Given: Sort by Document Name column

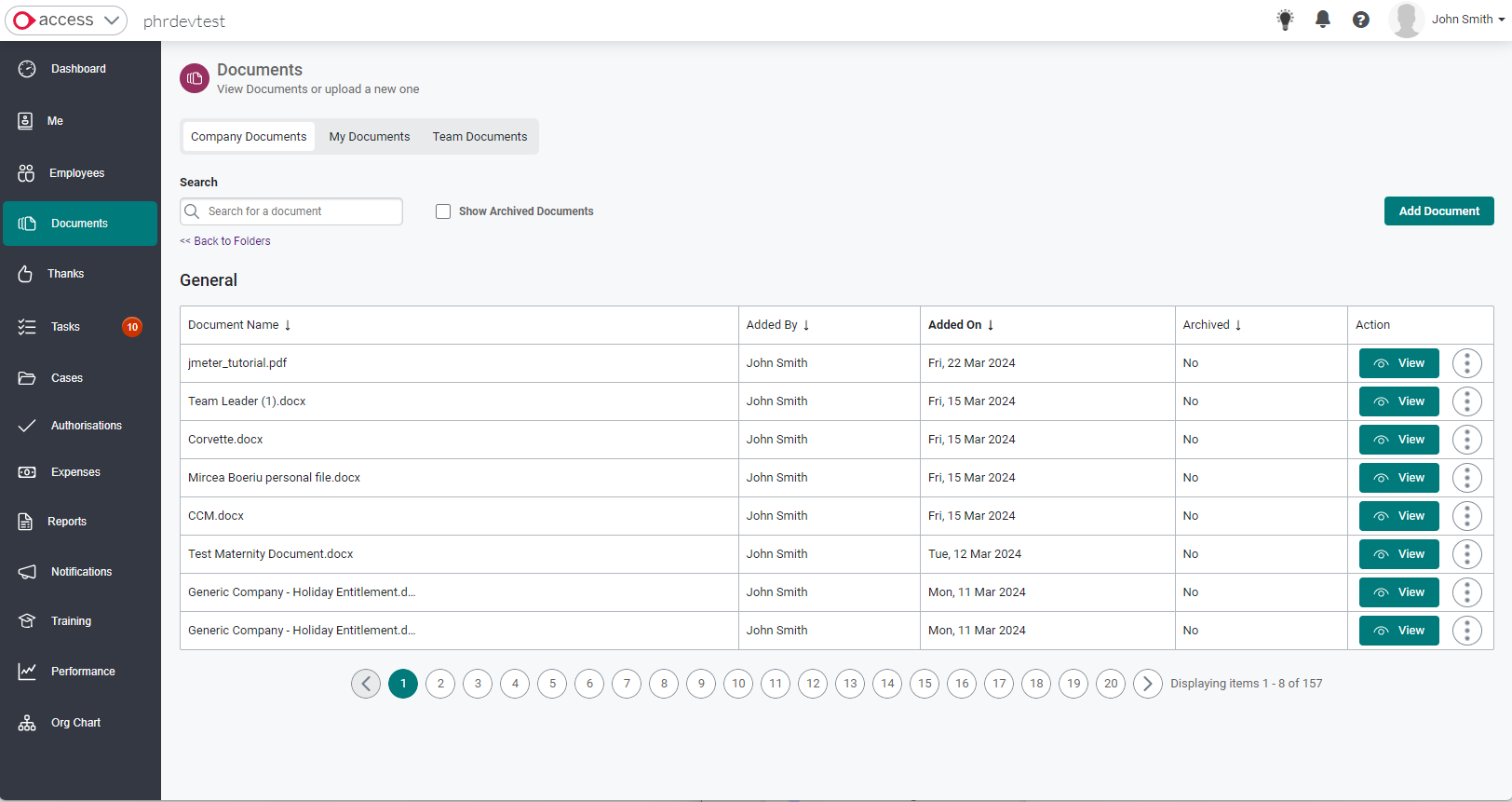Looking at the screenshot, I should [x=239, y=325].
